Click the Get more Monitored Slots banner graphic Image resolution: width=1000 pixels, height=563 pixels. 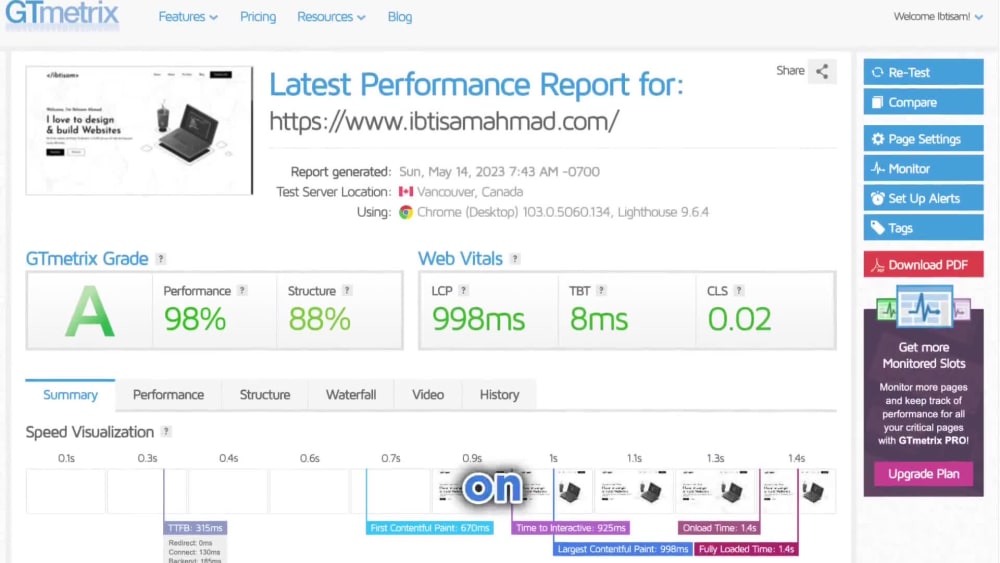click(923, 307)
